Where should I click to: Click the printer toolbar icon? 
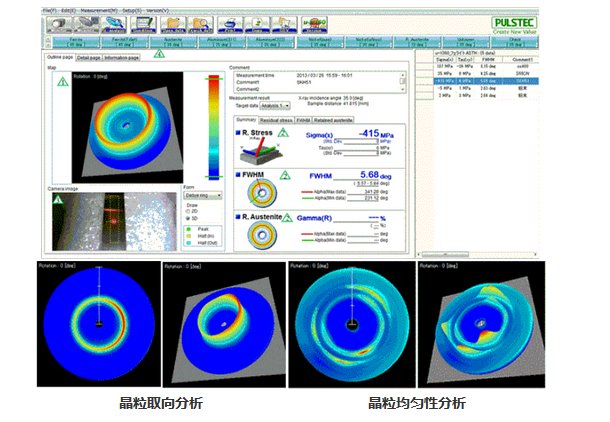230,25
